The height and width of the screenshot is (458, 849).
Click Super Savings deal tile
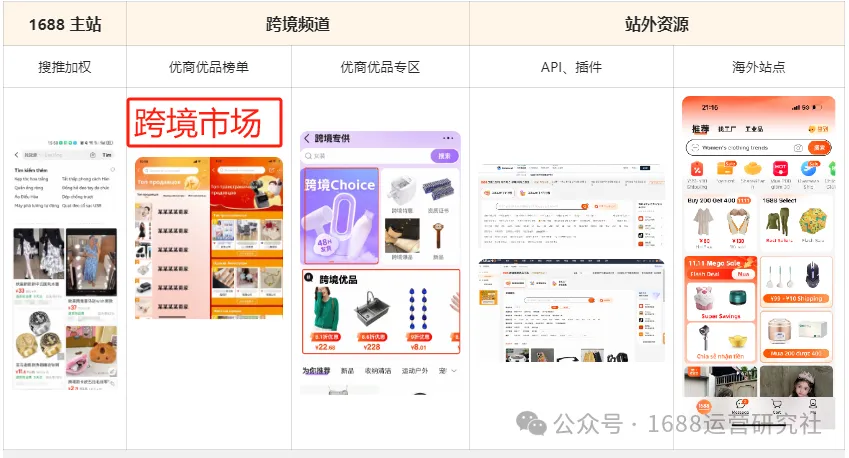tap(720, 302)
